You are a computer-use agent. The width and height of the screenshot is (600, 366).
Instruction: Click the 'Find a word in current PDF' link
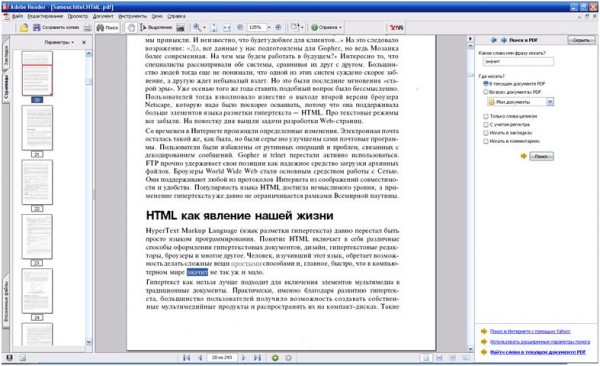point(538,352)
